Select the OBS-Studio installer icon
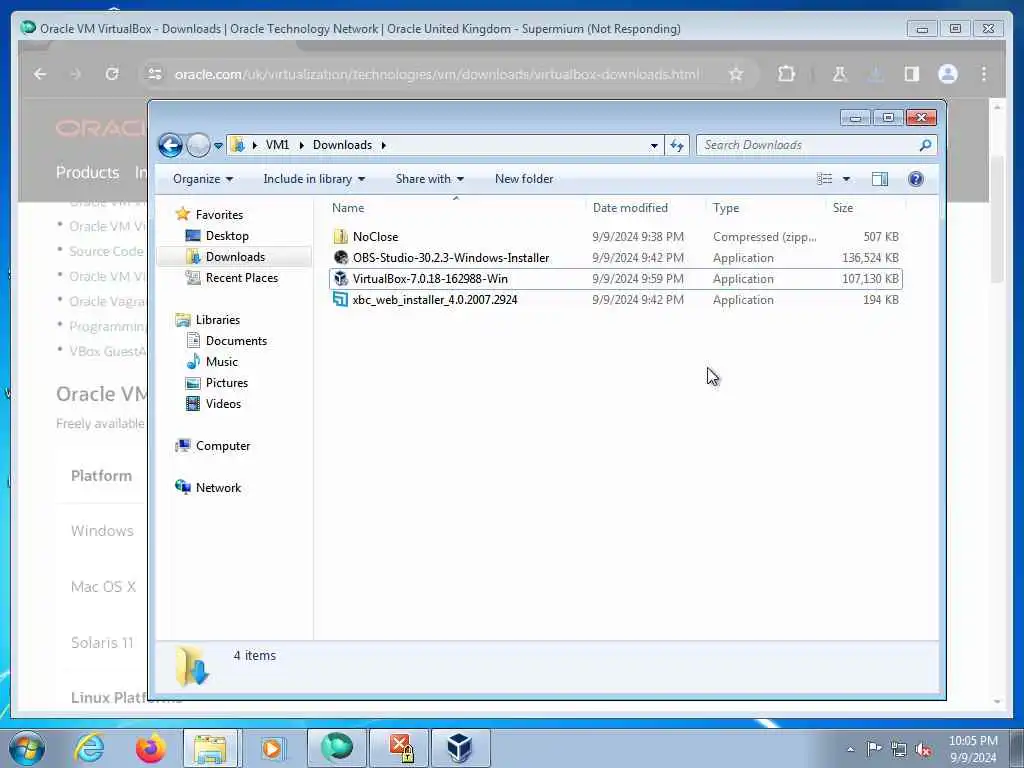 [x=340, y=257]
